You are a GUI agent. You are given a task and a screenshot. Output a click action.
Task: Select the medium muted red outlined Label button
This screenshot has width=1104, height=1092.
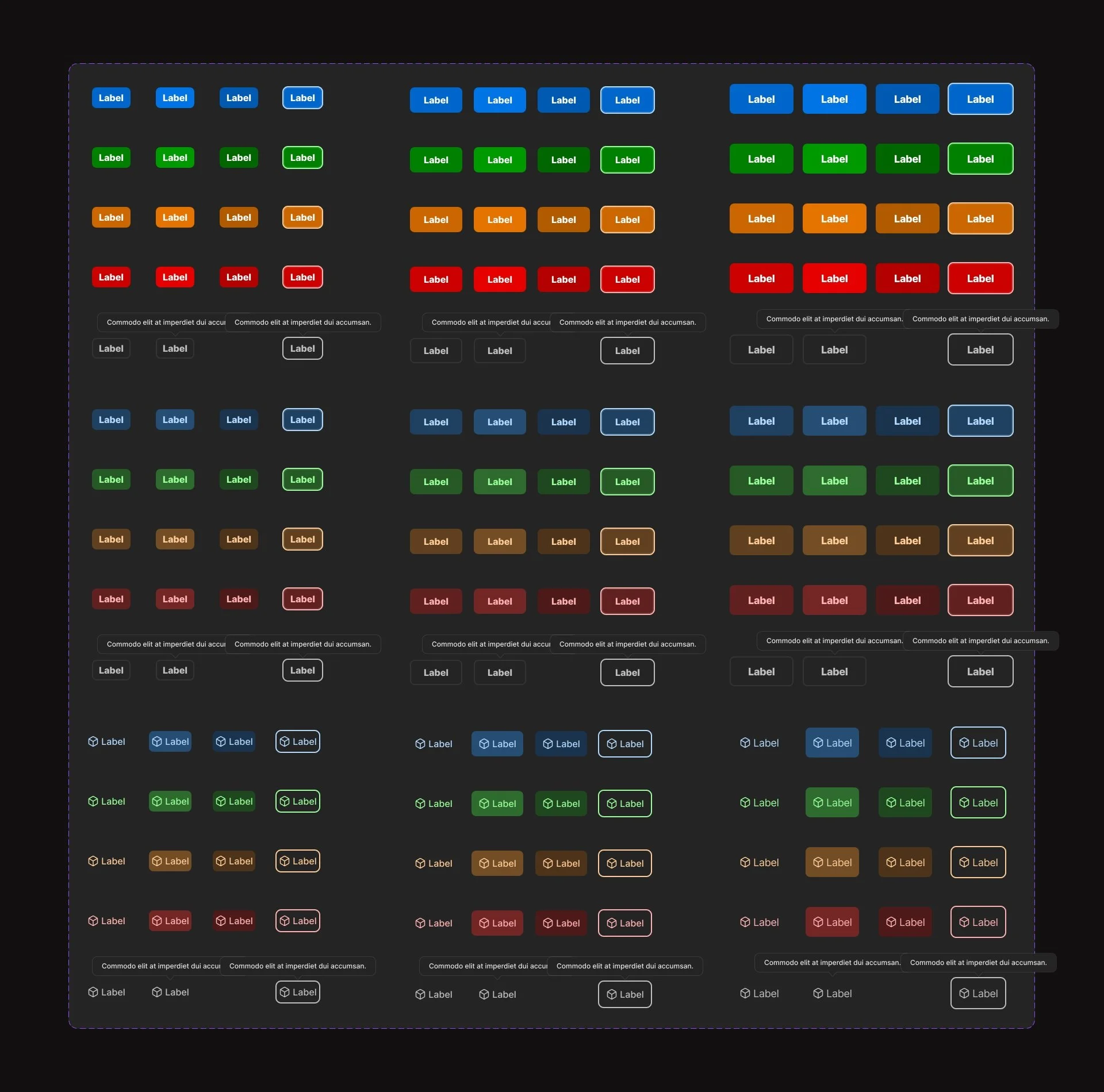click(627, 601)
